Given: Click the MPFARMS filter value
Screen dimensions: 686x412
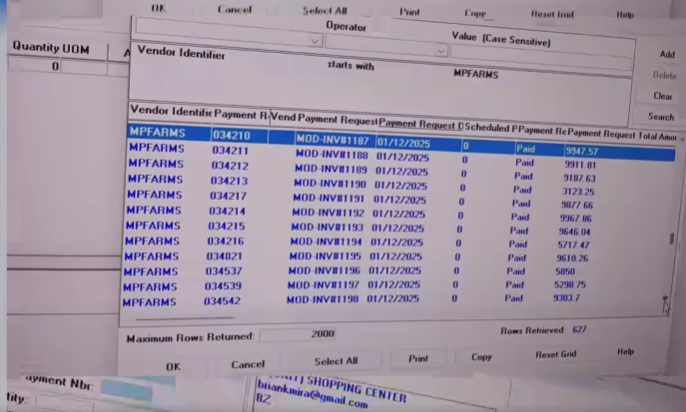Looking at the screenshot, I should 476,74.
